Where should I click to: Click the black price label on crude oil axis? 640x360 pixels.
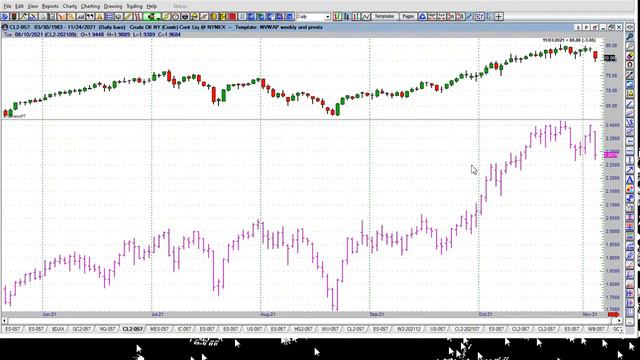coord(610,58)
